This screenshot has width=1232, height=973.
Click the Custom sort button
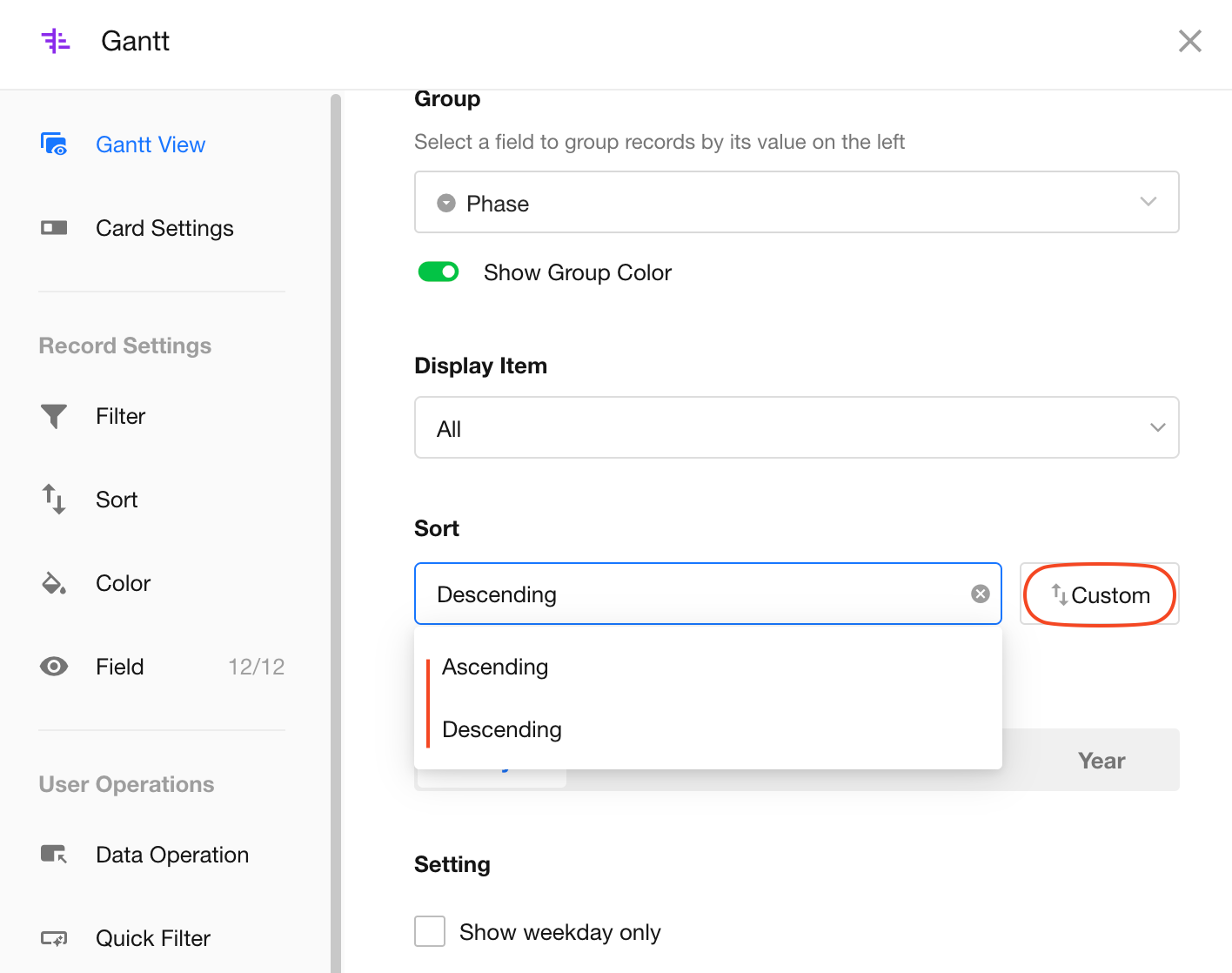pyautogui.click(x=1100, y=594)
